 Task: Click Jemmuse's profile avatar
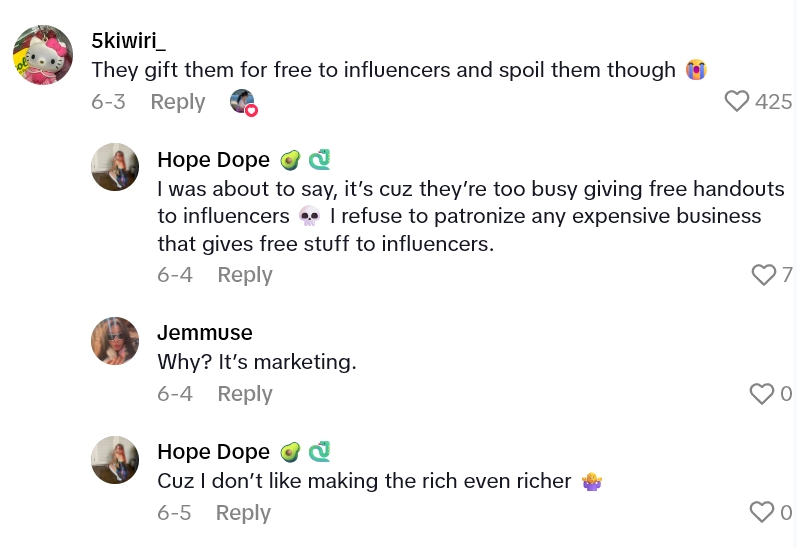pos(115,341)
